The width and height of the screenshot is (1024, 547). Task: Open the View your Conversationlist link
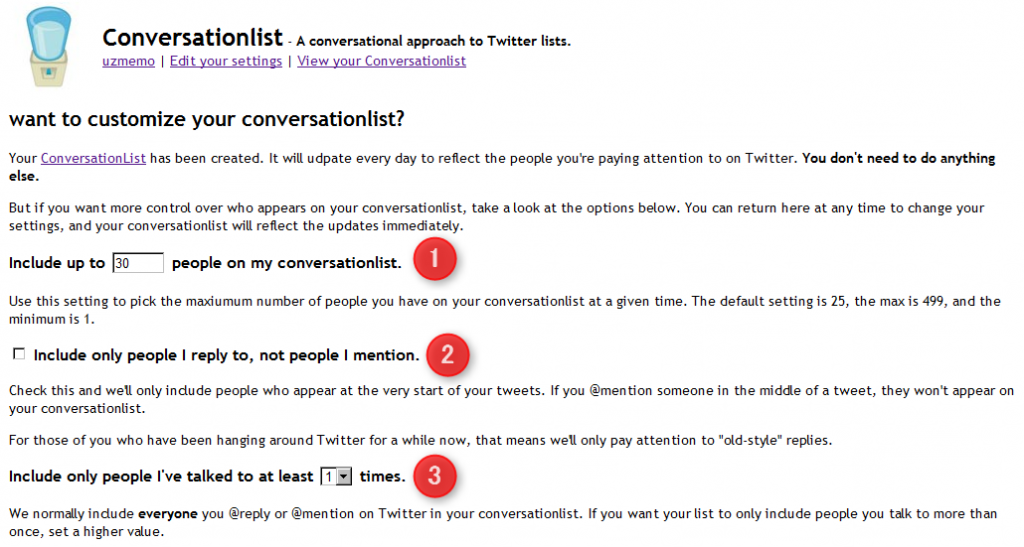coord(381,61)
